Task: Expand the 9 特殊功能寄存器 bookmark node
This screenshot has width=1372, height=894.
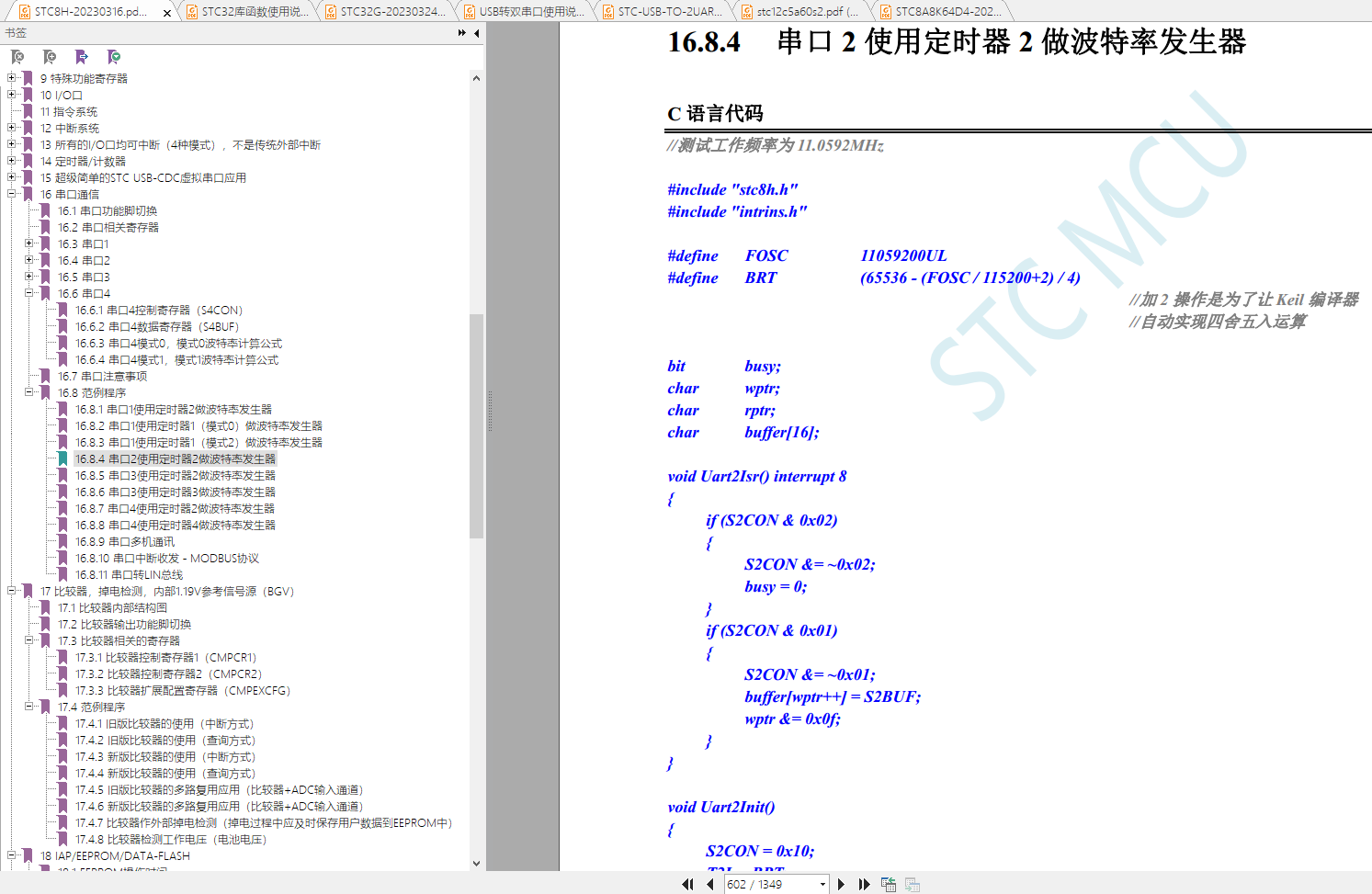Action: pos(12,78)
